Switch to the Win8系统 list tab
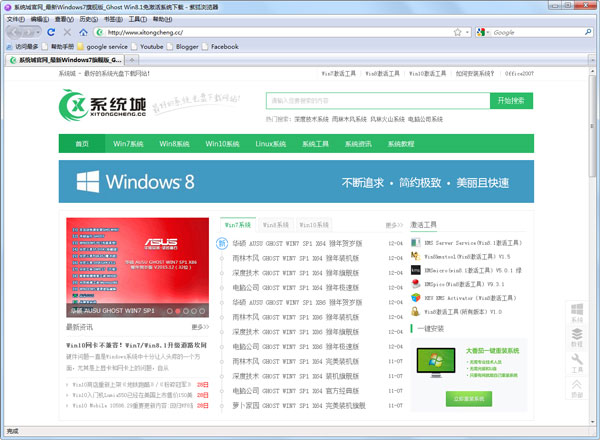The height and width of the screenshot is (440, 600). click(x=276, y=225)
